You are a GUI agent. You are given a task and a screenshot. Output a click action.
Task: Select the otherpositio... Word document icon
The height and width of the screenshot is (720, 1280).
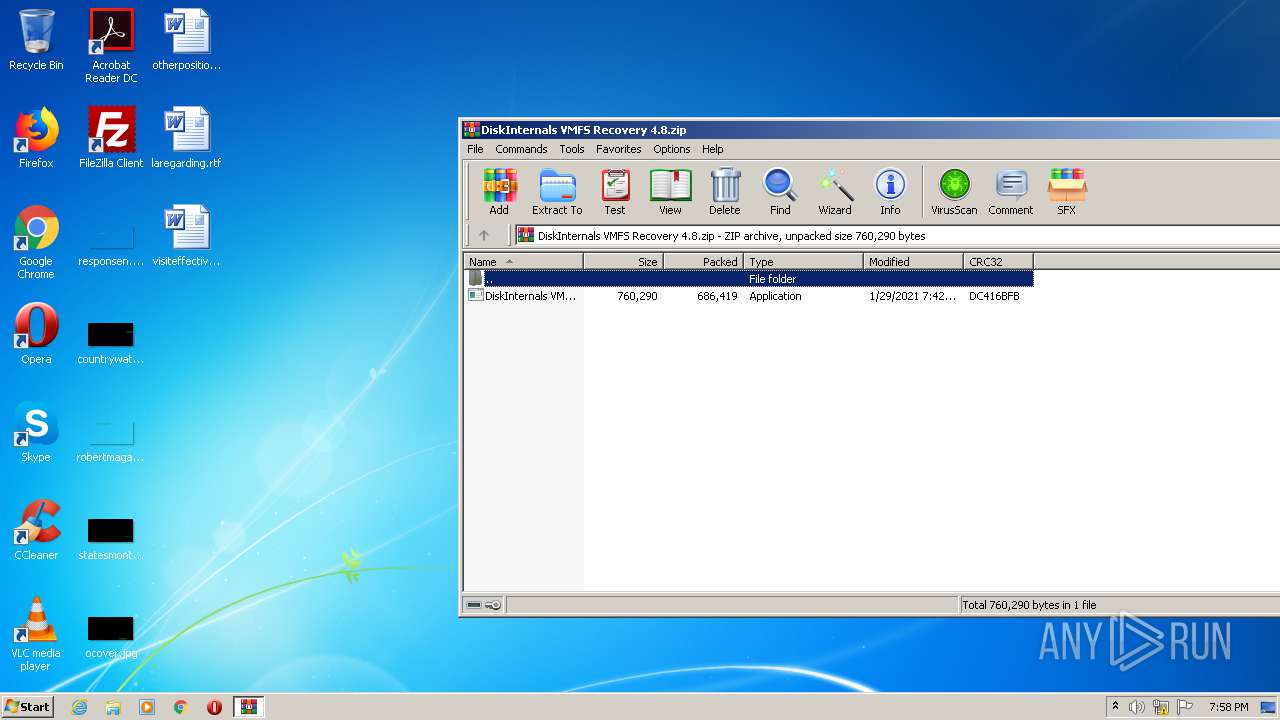[x=186, y=41]
